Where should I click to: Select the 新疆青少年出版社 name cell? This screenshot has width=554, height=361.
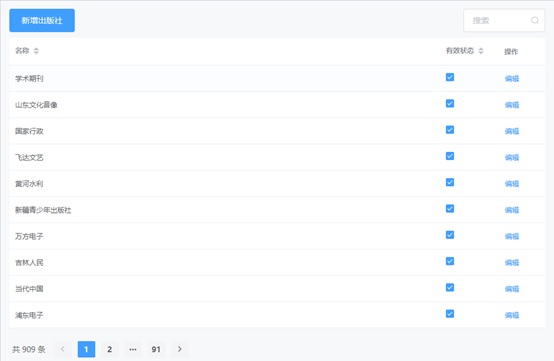(43, 210)
